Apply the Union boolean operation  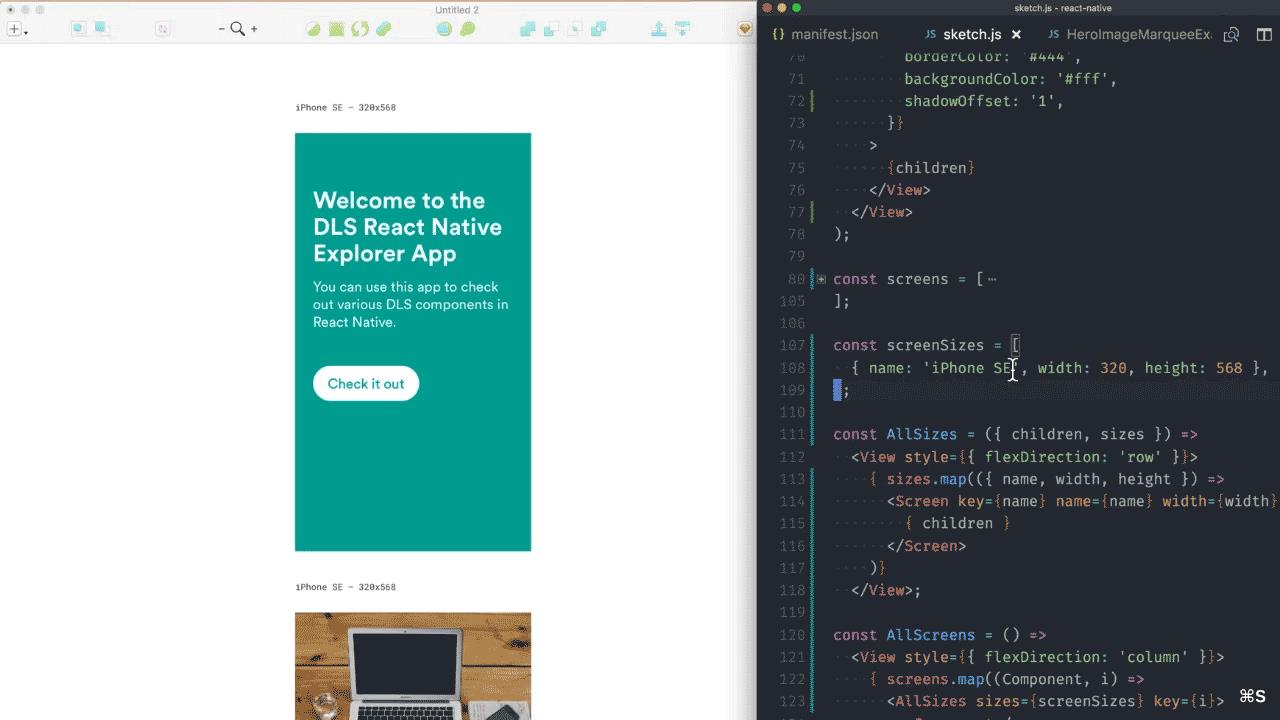tap(527, 29)
